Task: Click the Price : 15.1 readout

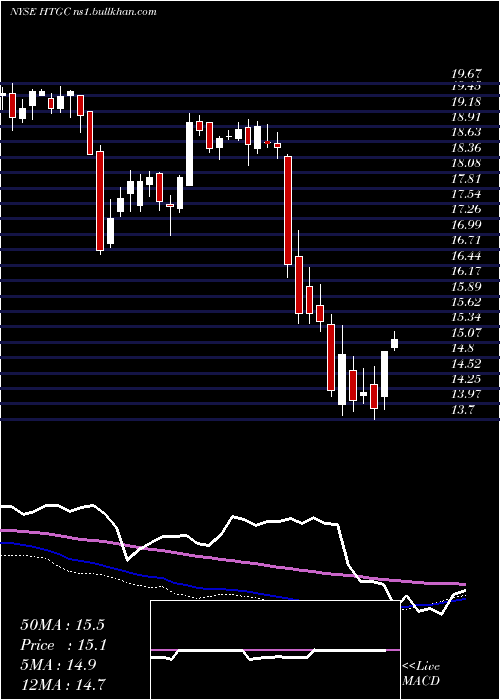Action: (x=62, y=645)
